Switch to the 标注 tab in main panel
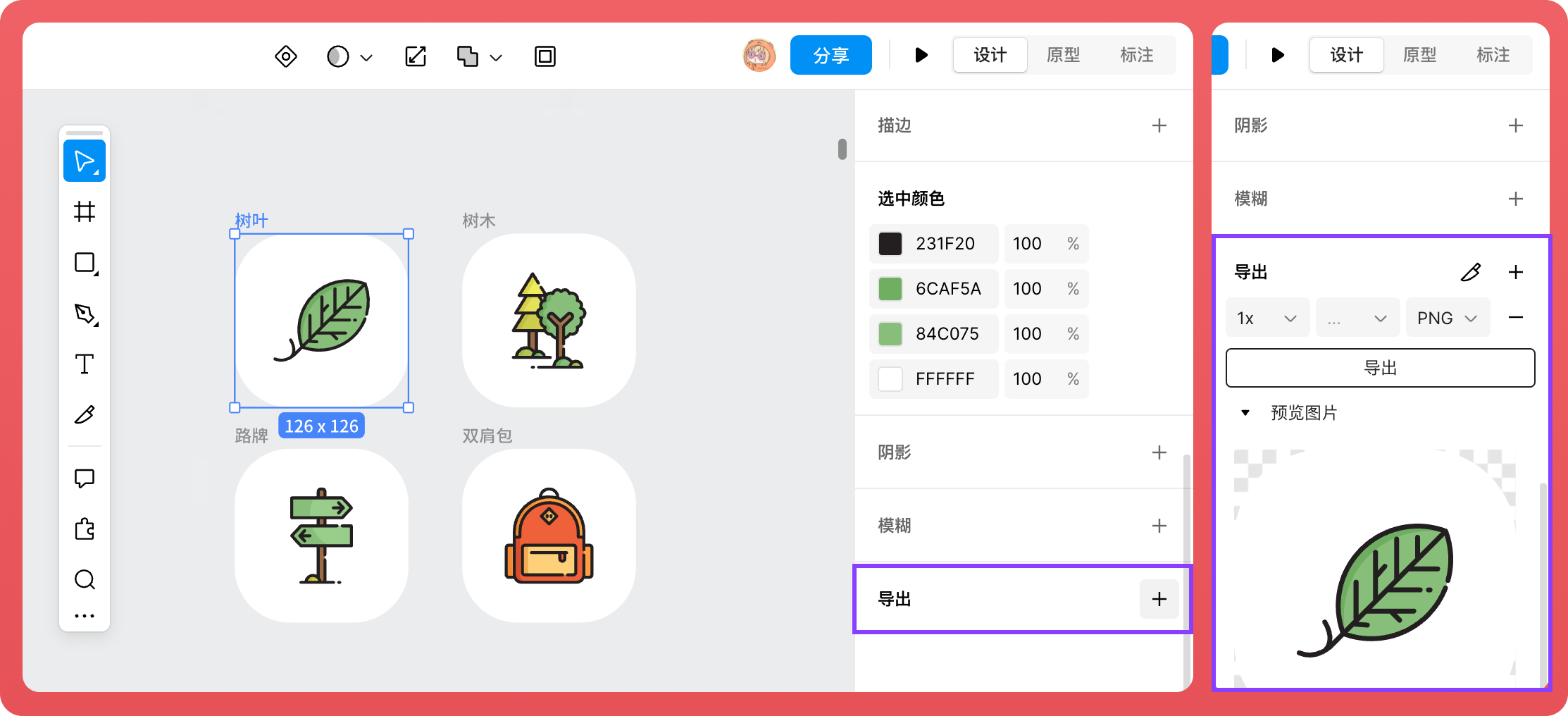Screen dimensions: 1568x716 (x=1136, y=55)
